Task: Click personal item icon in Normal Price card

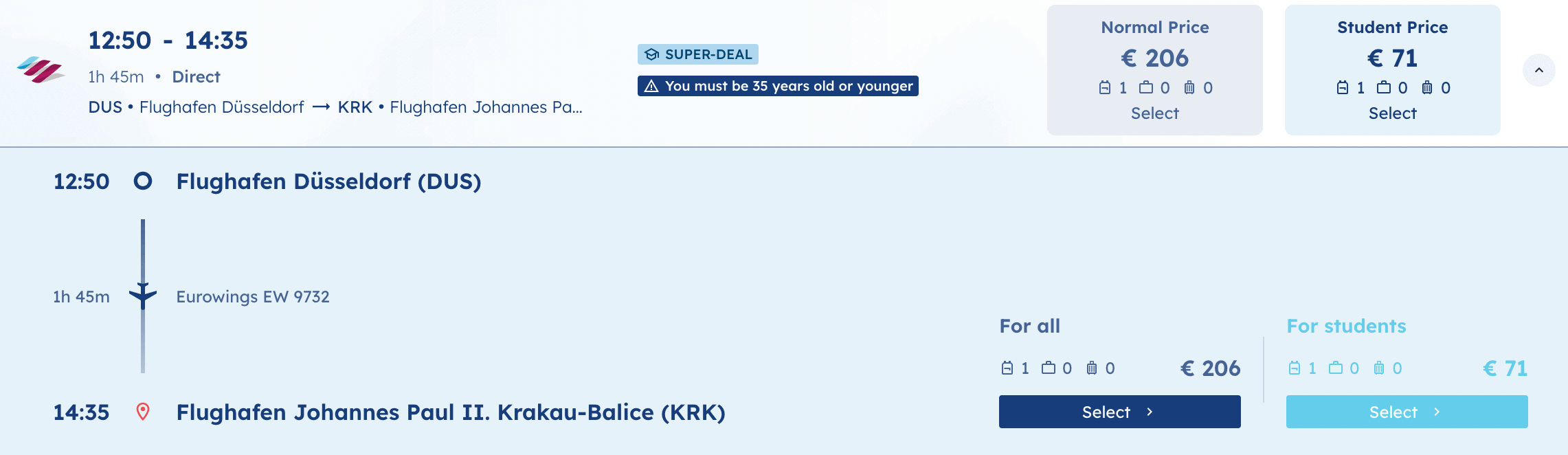Action: coord(1105,87)
